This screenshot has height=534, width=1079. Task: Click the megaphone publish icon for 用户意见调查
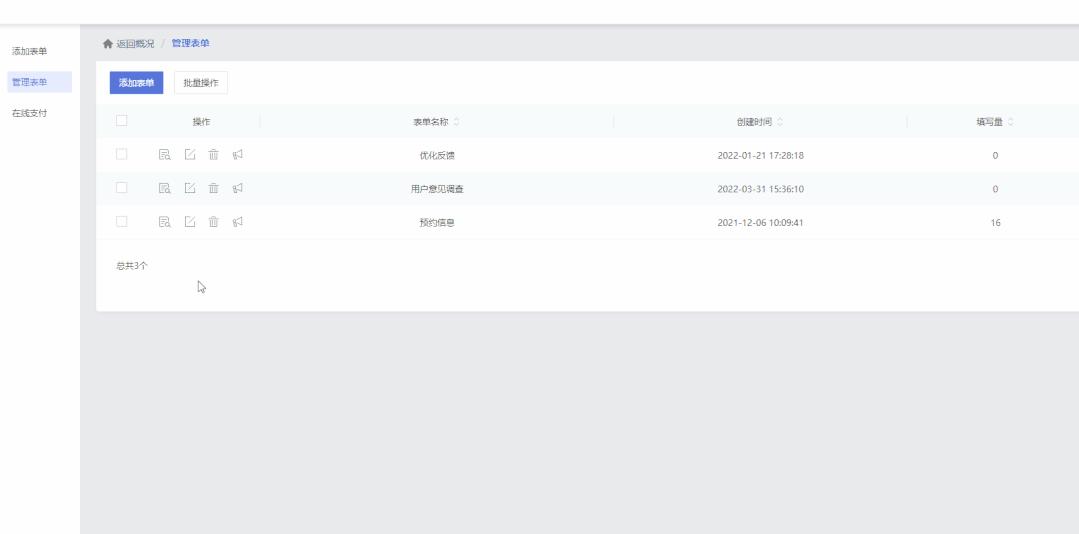(238, 188)
